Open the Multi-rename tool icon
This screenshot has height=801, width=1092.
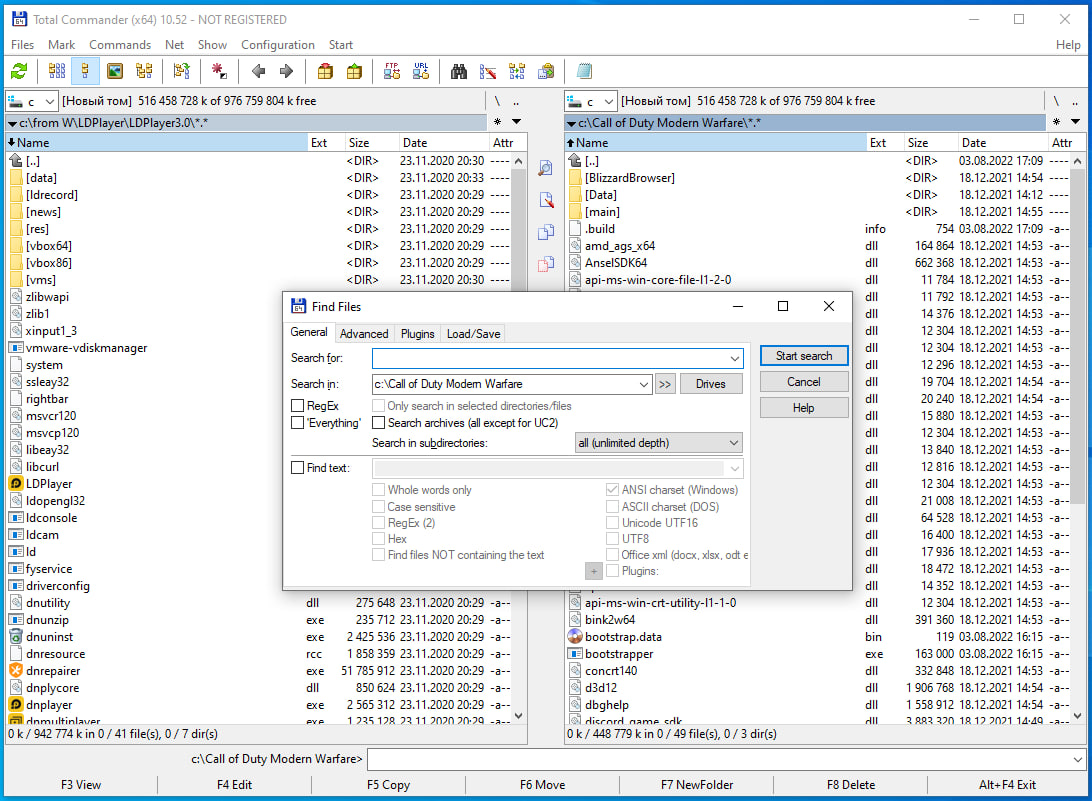[x=488, y=71]
